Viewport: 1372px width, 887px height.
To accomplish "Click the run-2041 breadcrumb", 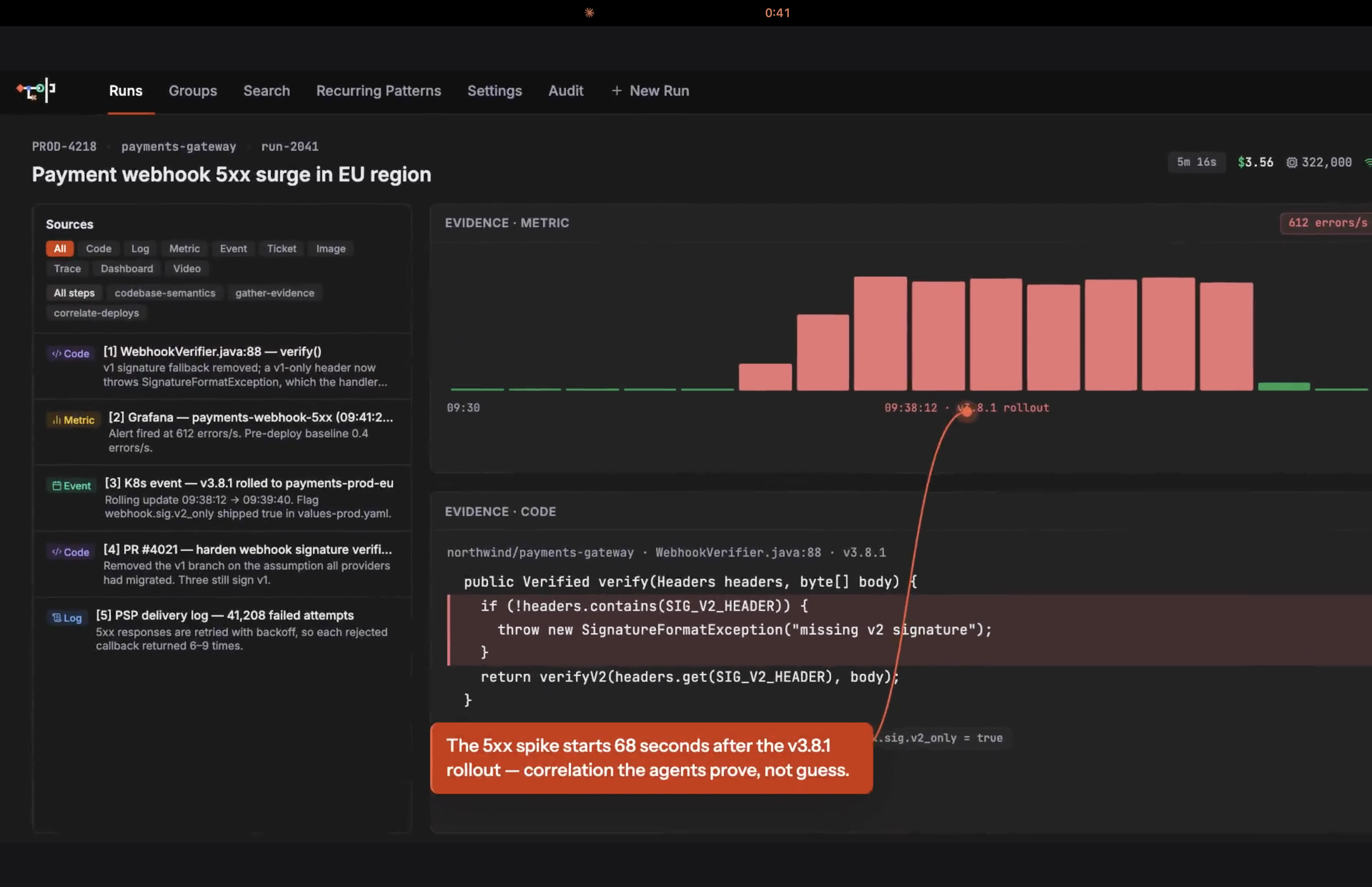I will coord(289,146).
